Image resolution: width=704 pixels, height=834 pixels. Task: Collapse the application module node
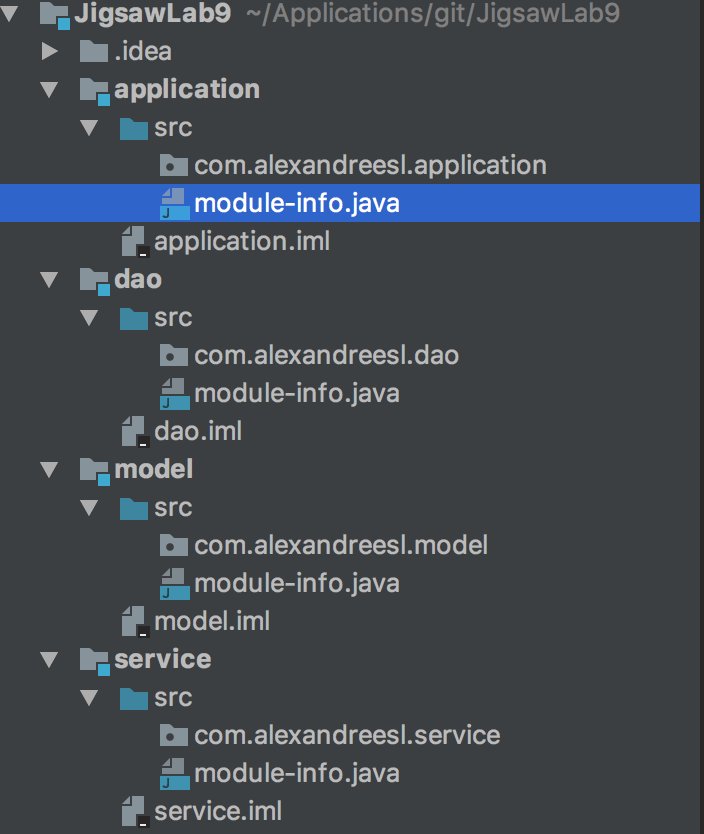pyautogui.click(x=47, y=90)
